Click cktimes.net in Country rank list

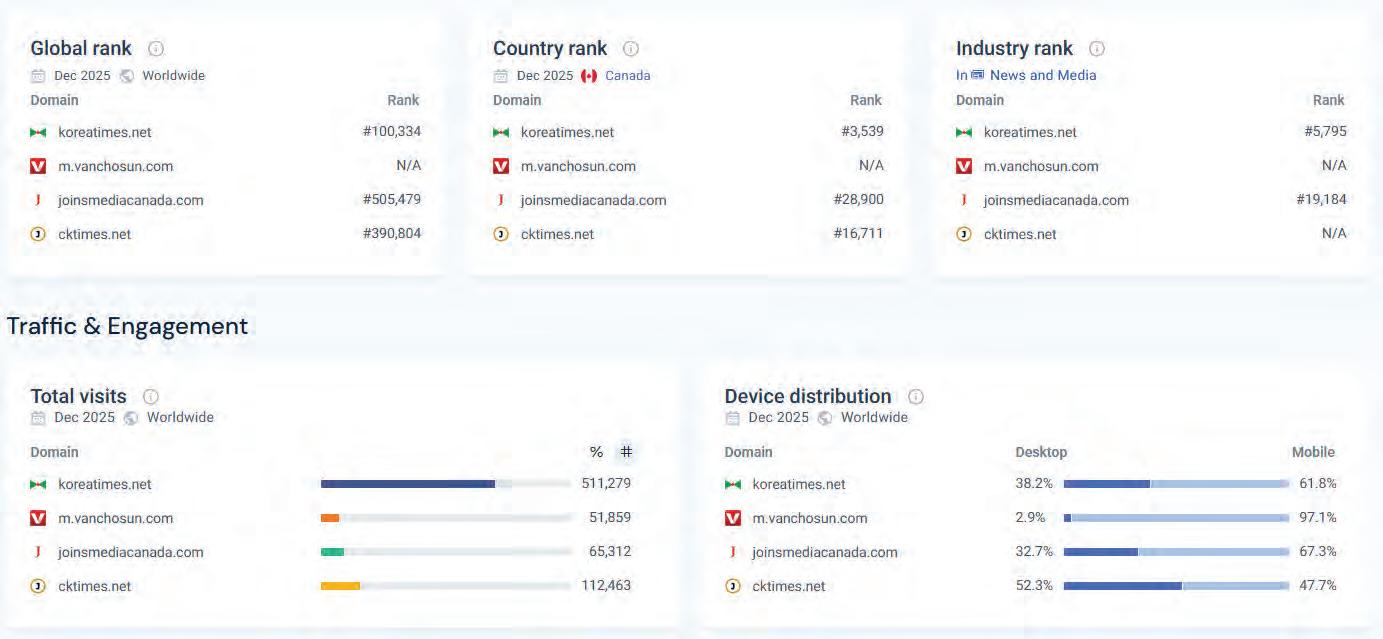tap(557, 234)
